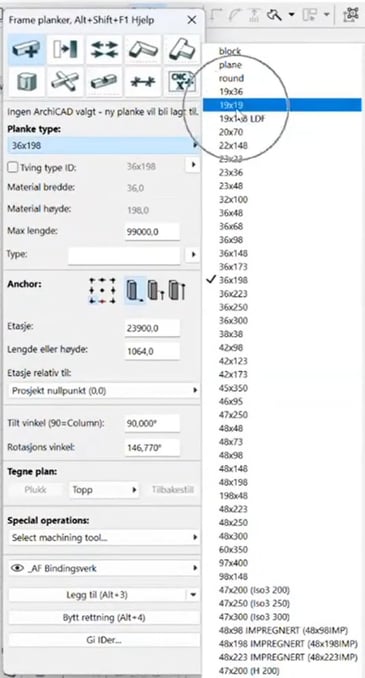Select the T-joint plank icon

(x=182, y=49)
